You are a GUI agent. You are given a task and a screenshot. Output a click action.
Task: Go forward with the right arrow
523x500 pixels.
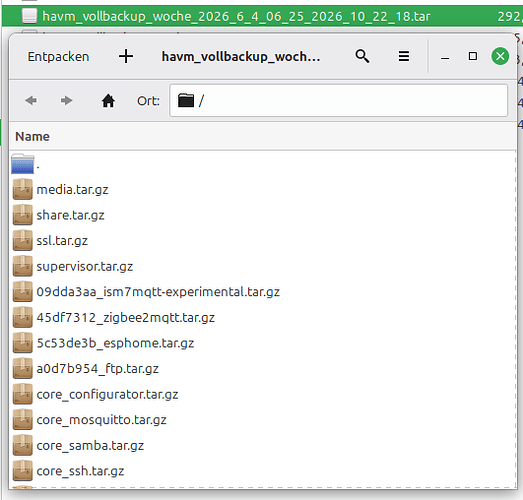(x=66, y=100)
